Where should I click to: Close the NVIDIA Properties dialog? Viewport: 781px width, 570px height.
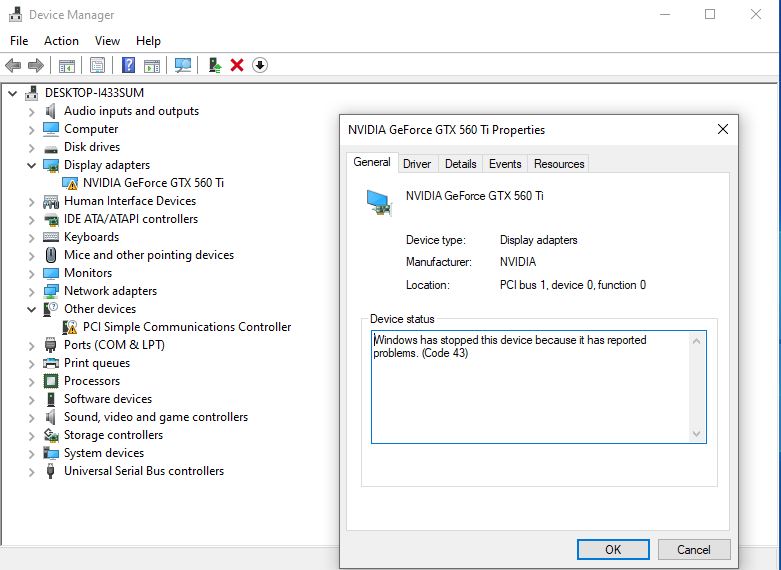[x=723, y=130]
